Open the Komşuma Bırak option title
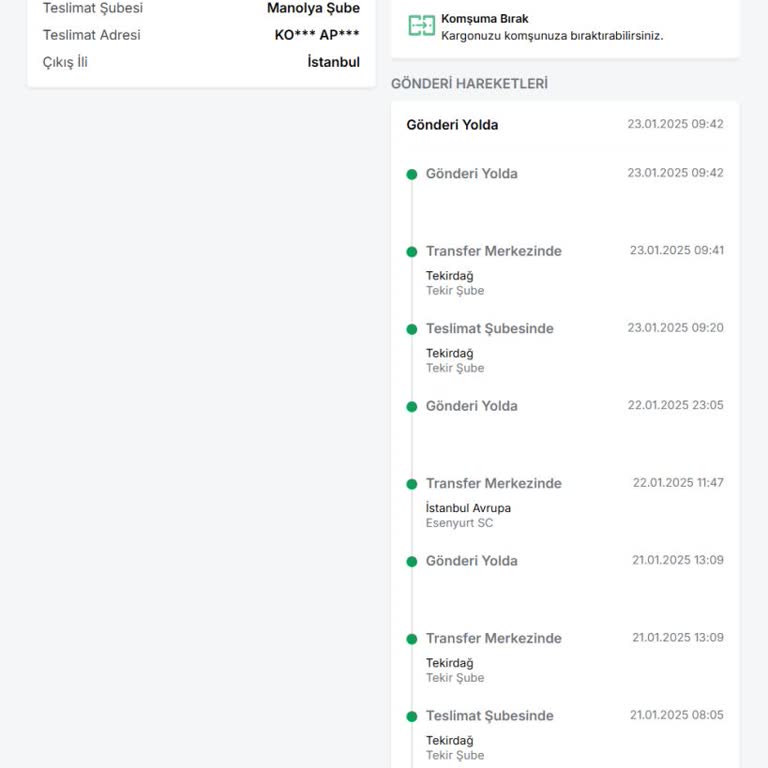768x768 pixels. point(484,19)
